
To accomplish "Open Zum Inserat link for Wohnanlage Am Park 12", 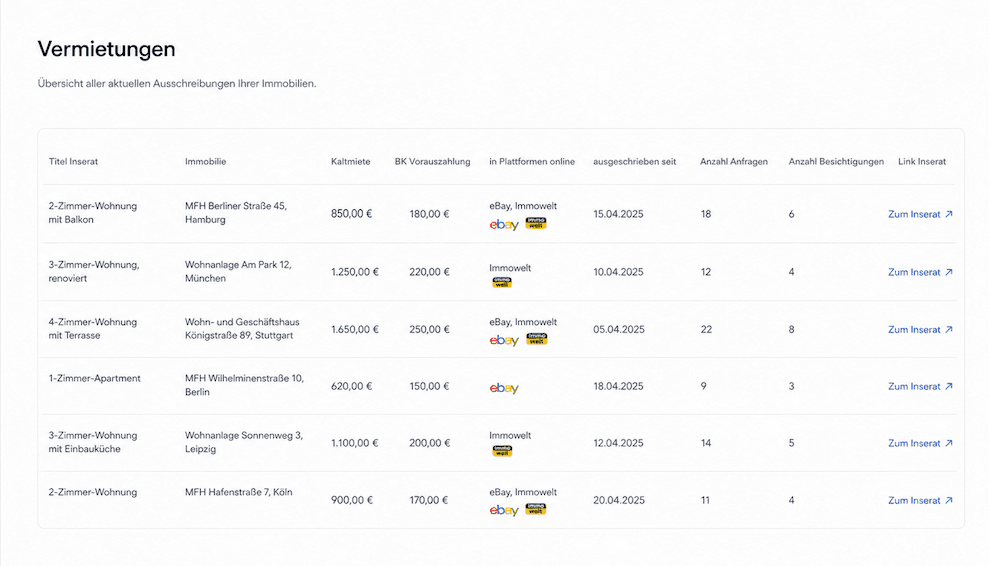I will point(920,273).
